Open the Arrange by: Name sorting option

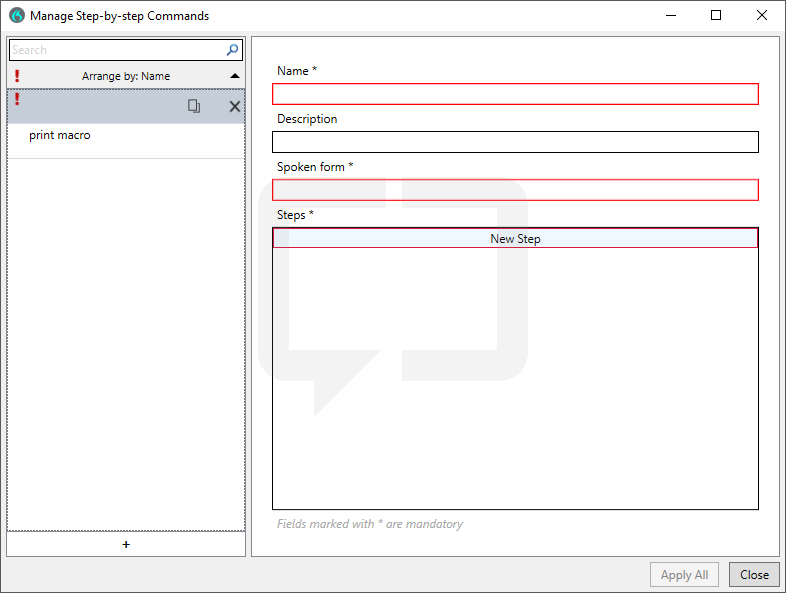tap(126, 76)
